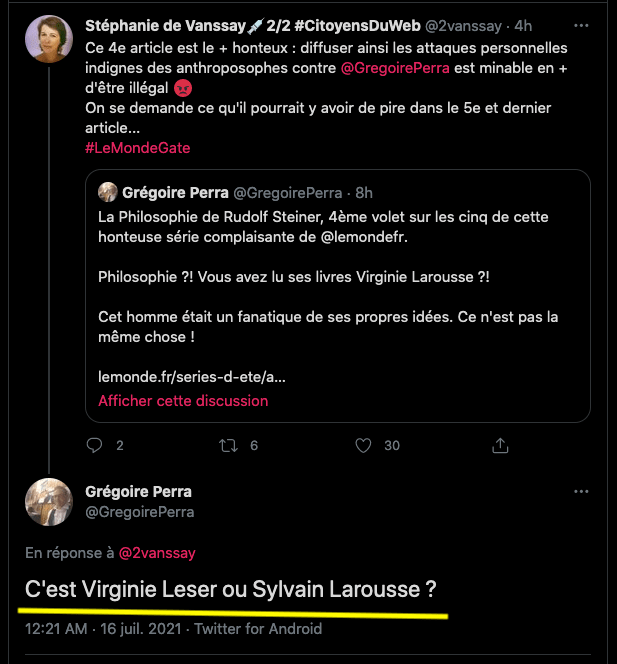Viewport: 617px width, 664px height.
Task: Click "Afficher cette discussion" link
Action: [183, 400]
